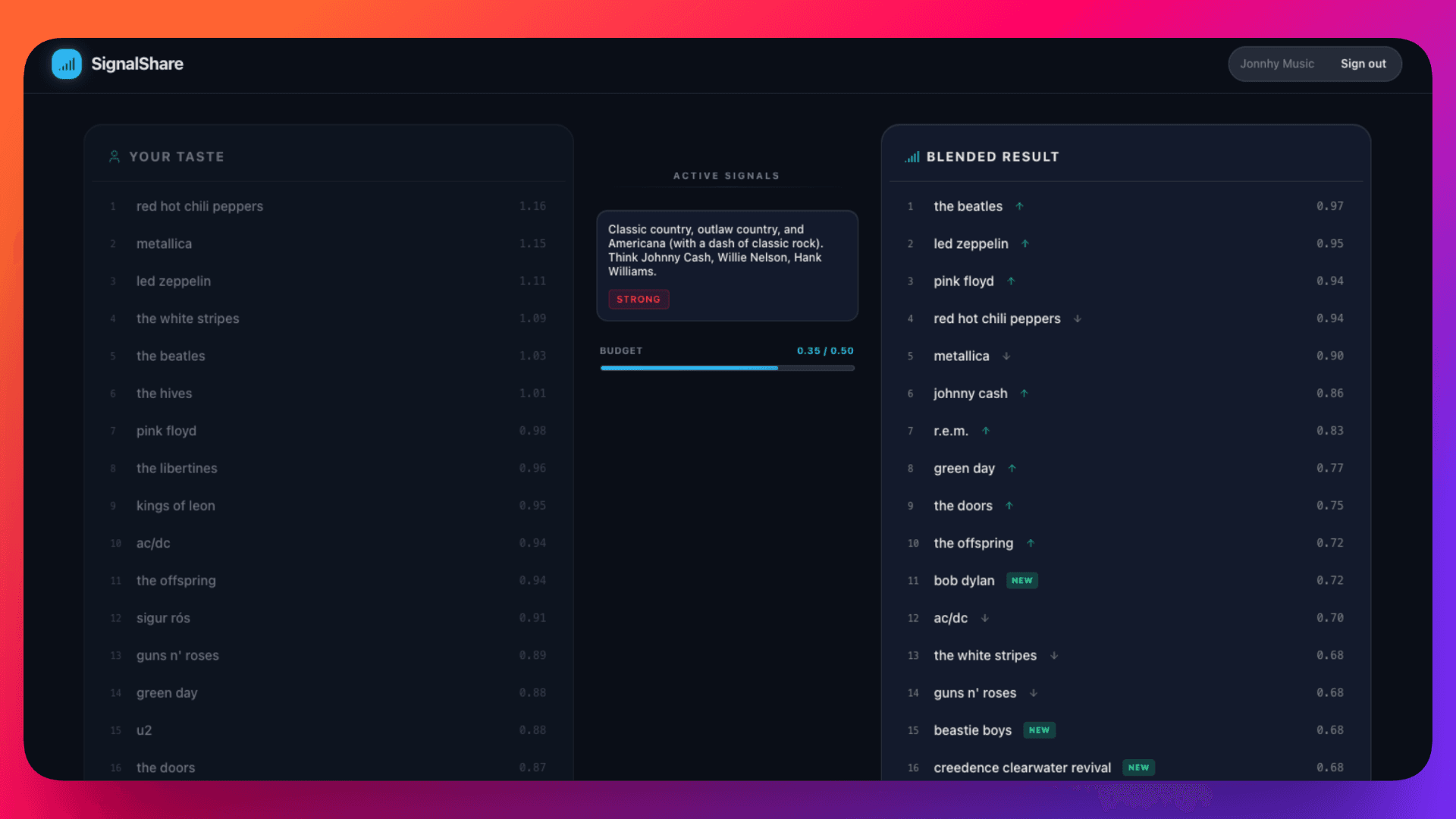1456x819 pixels.
Task: Click the 1.16 score for red hot chili peppers
Action: 532,206
